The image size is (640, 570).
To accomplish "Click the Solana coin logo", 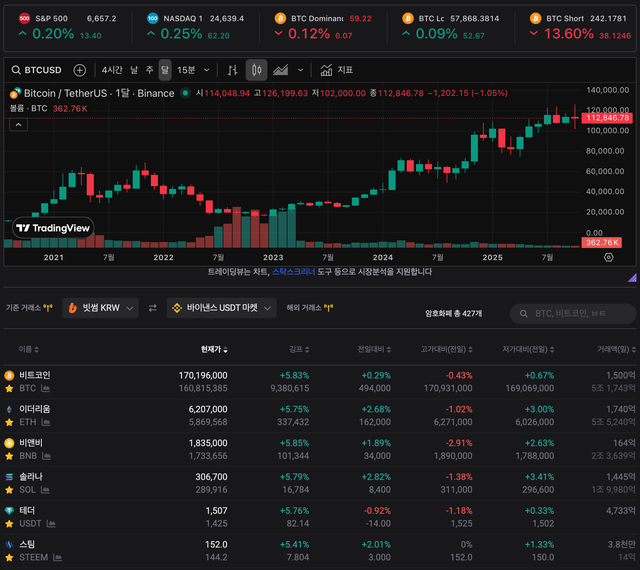I will click(9, 477).
